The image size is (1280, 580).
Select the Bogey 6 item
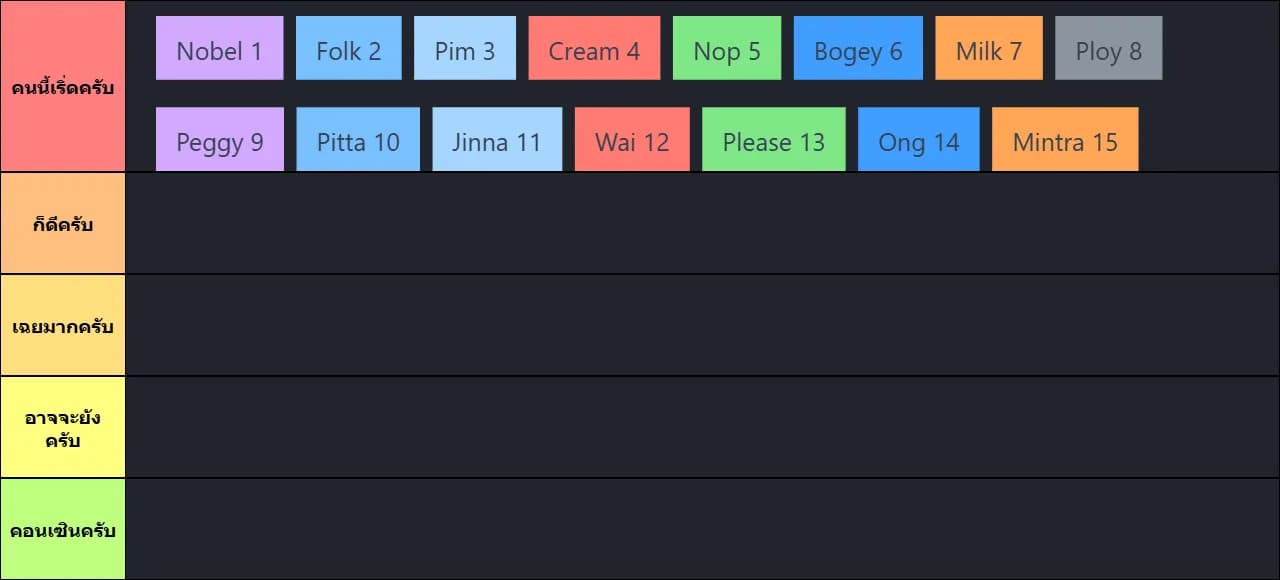[858, 48]
